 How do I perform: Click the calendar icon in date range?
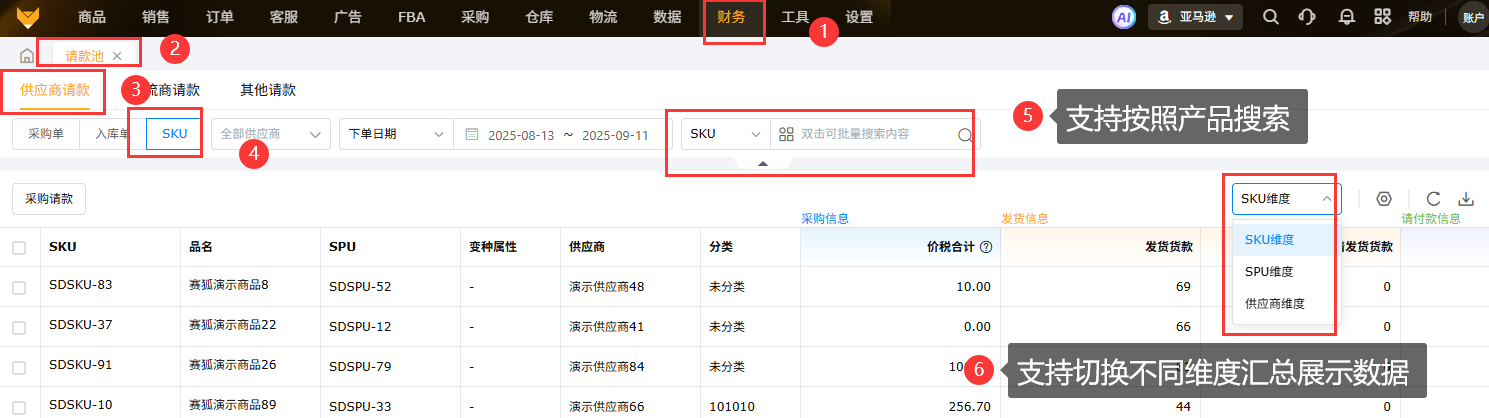tap(471, 134)
